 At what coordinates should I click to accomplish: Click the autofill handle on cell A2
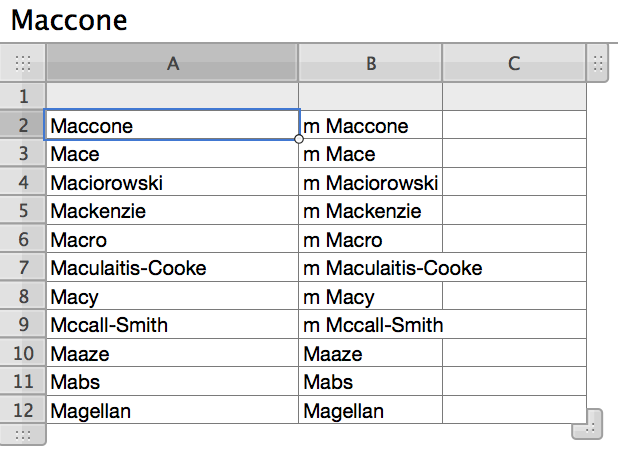click(299, 139)
